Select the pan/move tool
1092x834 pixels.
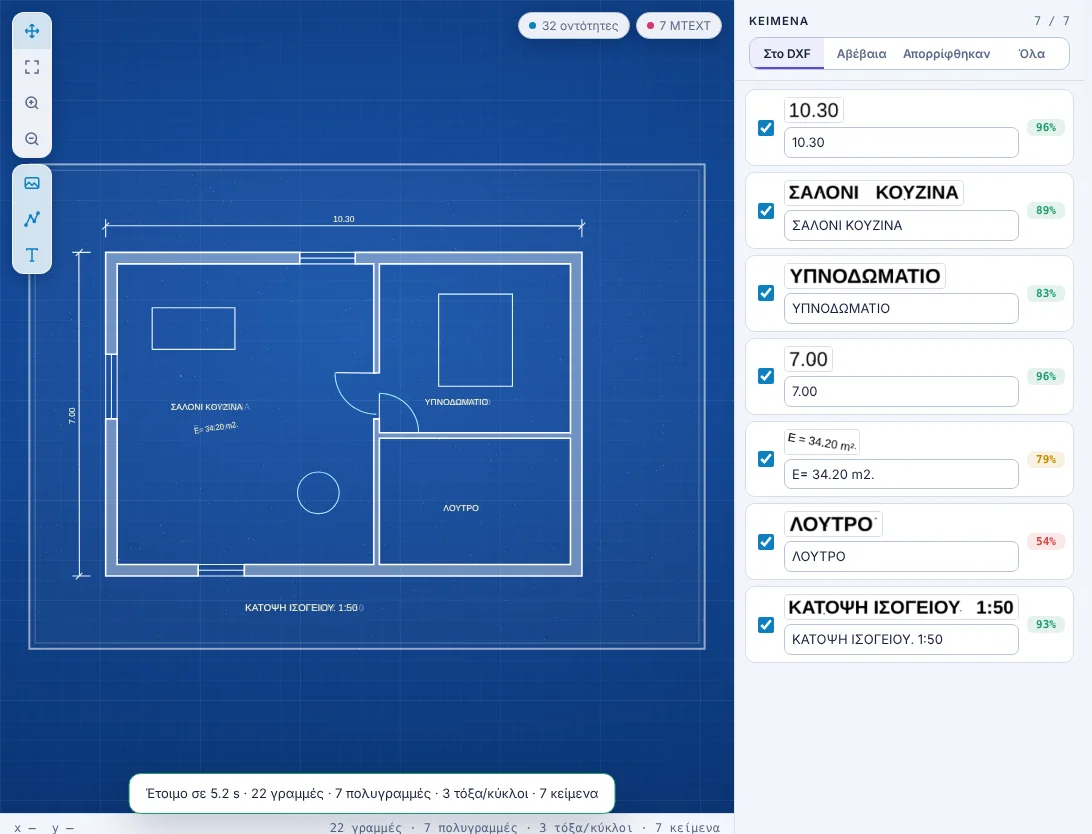(x=32, y=31)
